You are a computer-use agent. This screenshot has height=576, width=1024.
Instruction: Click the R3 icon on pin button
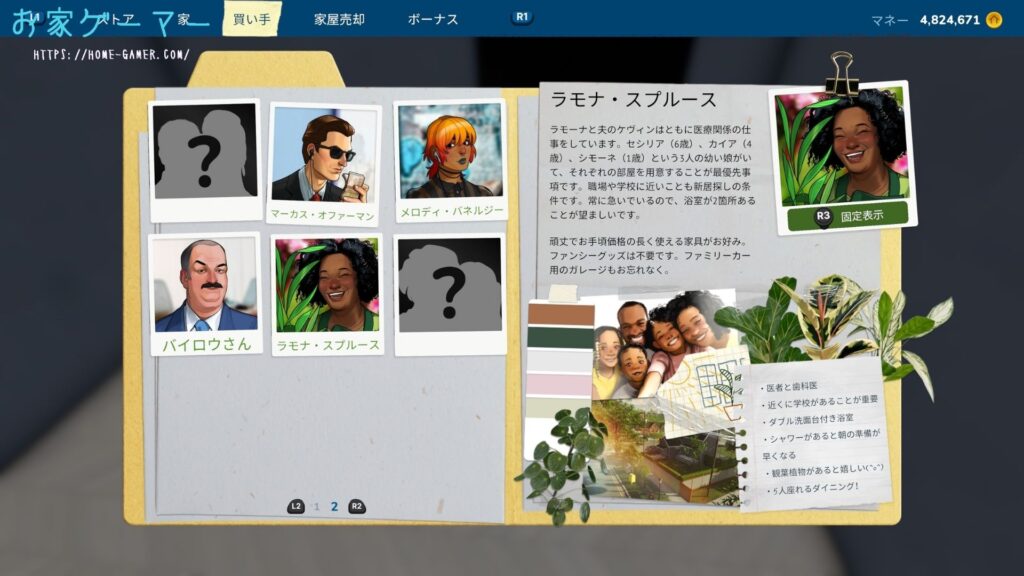(823, 216)
